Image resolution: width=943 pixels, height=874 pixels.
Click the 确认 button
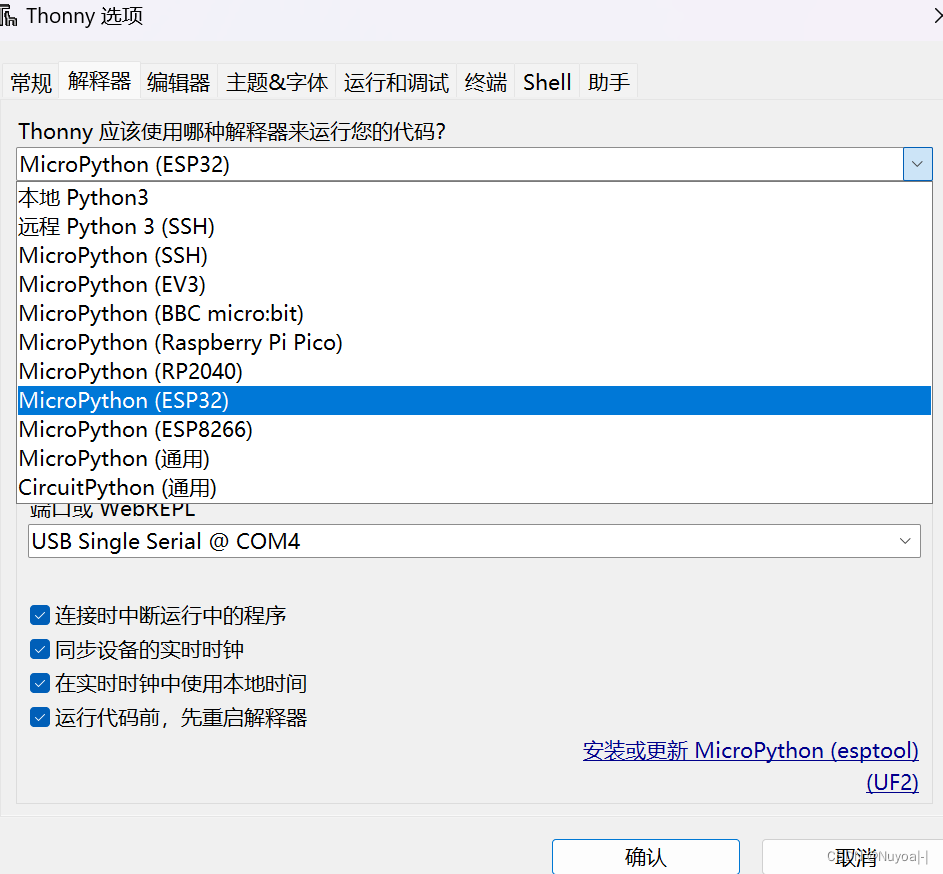[646, 857]
